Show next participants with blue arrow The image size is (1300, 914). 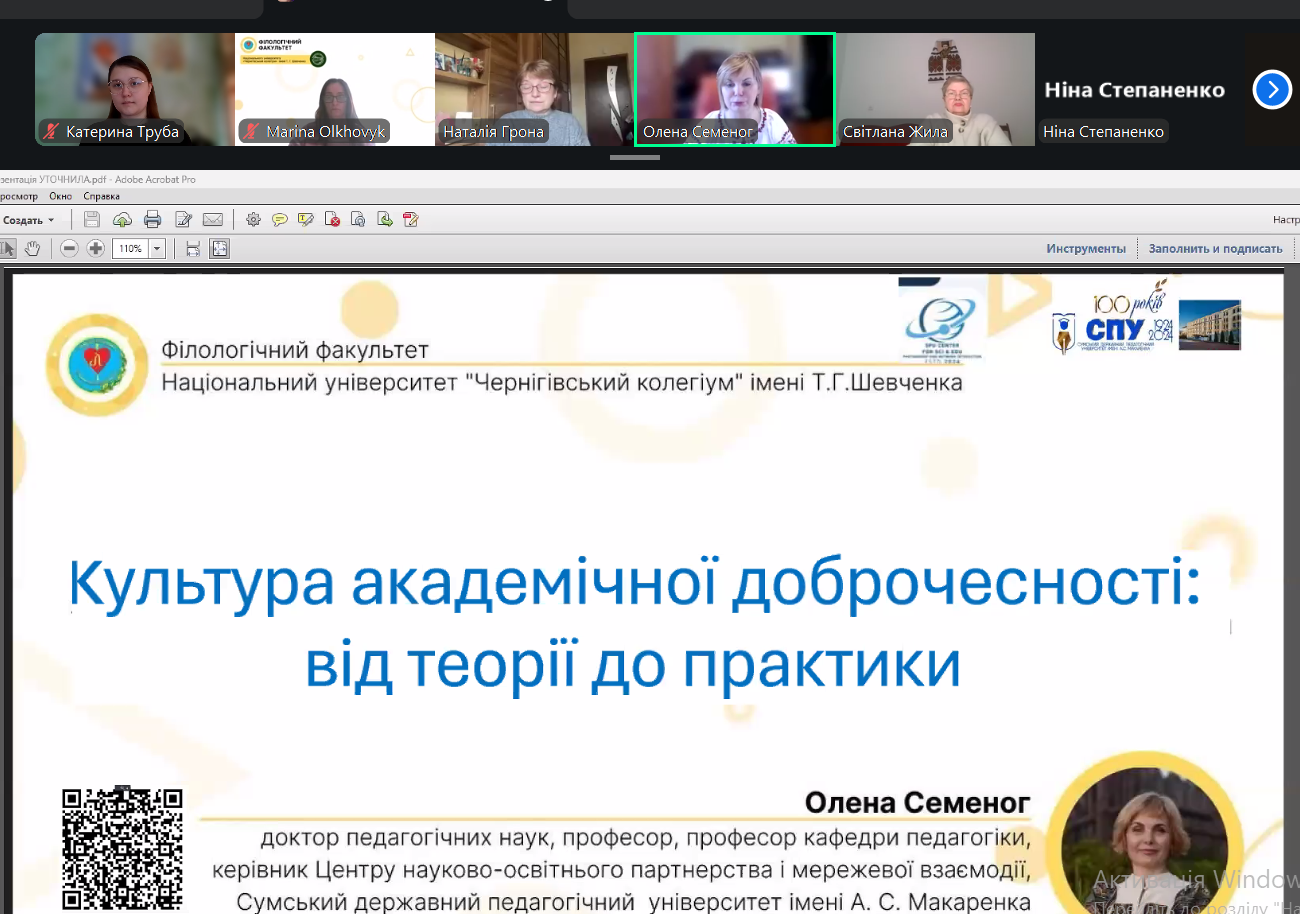[1271, 90]
